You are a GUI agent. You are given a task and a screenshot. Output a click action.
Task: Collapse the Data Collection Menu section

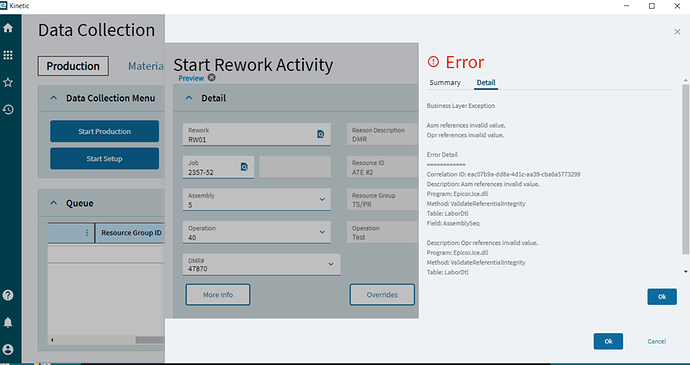pos(54,98)
